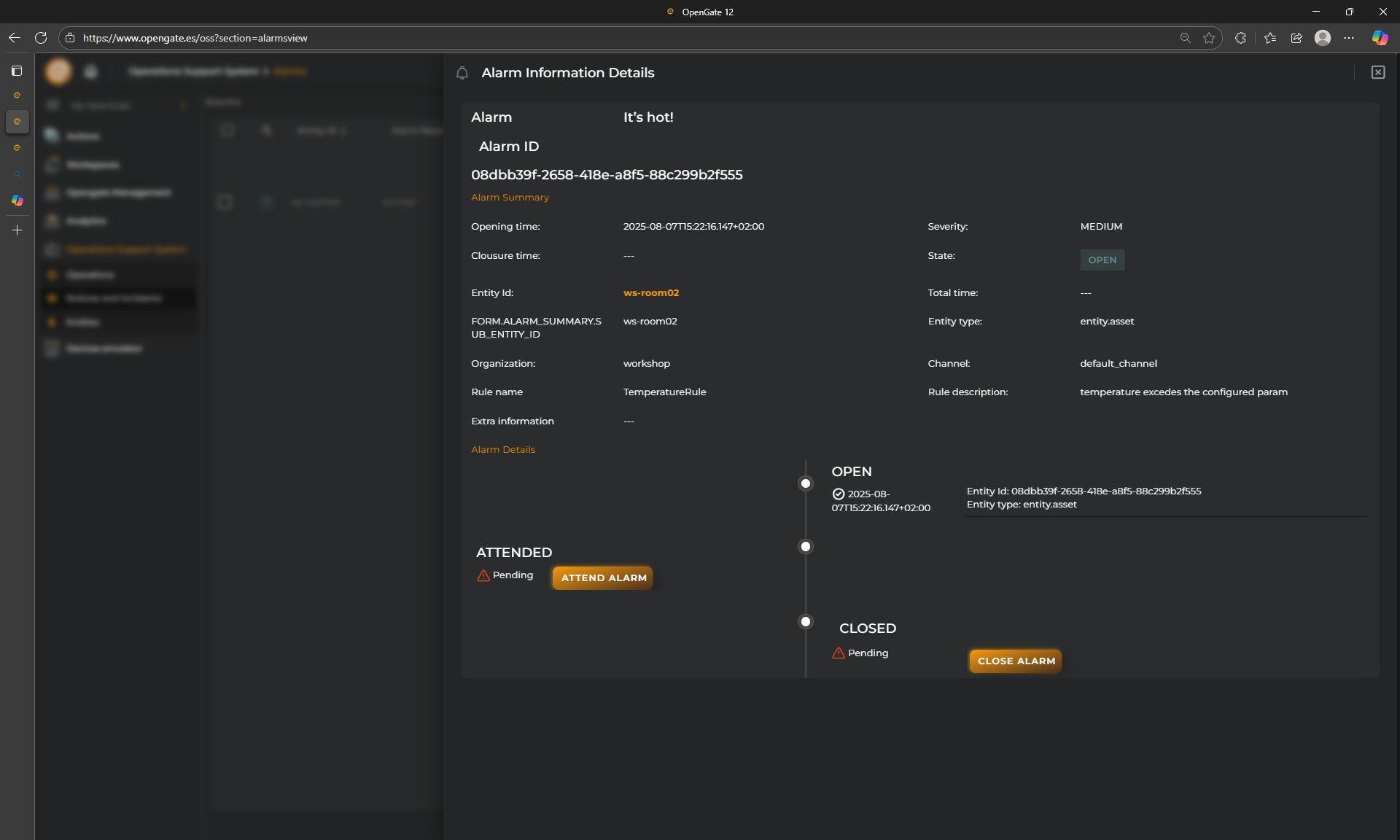
Task: Add this page to favorites
Action: click(x=1209, y=38)
